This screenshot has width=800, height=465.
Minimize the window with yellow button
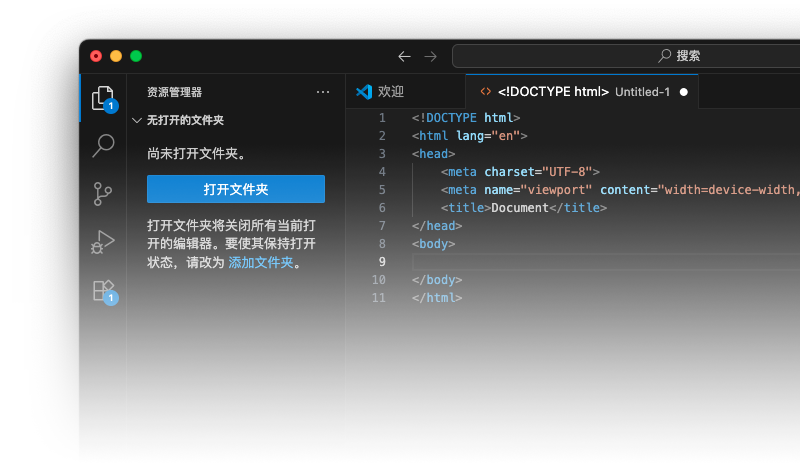tap(116, 56)
